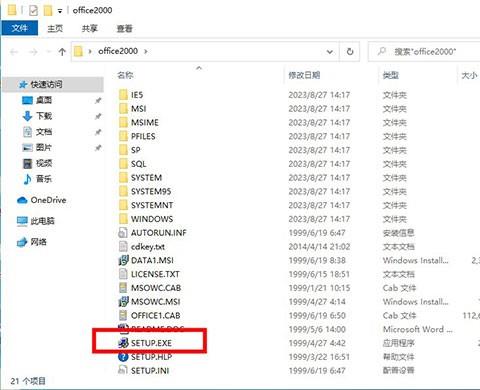Click the 应用程序 type cell
Viewport: 480px width, 390px height.
pyautogui.click(x=399, y=343)
